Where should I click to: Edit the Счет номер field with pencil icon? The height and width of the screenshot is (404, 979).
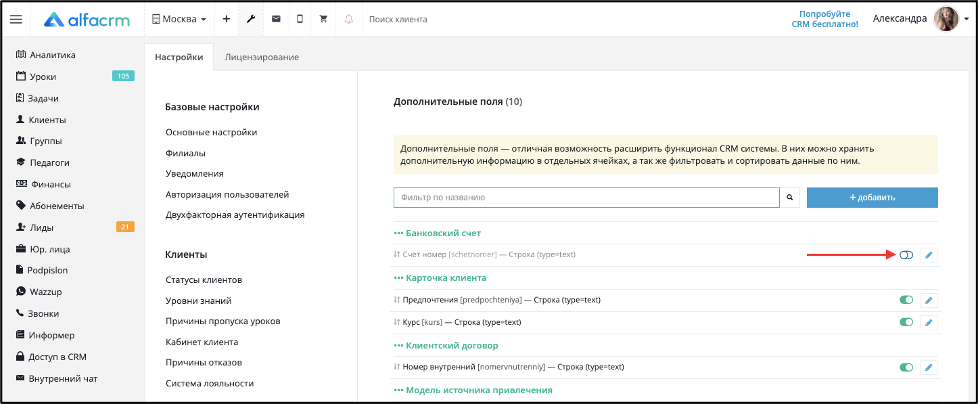pos(928,255)
